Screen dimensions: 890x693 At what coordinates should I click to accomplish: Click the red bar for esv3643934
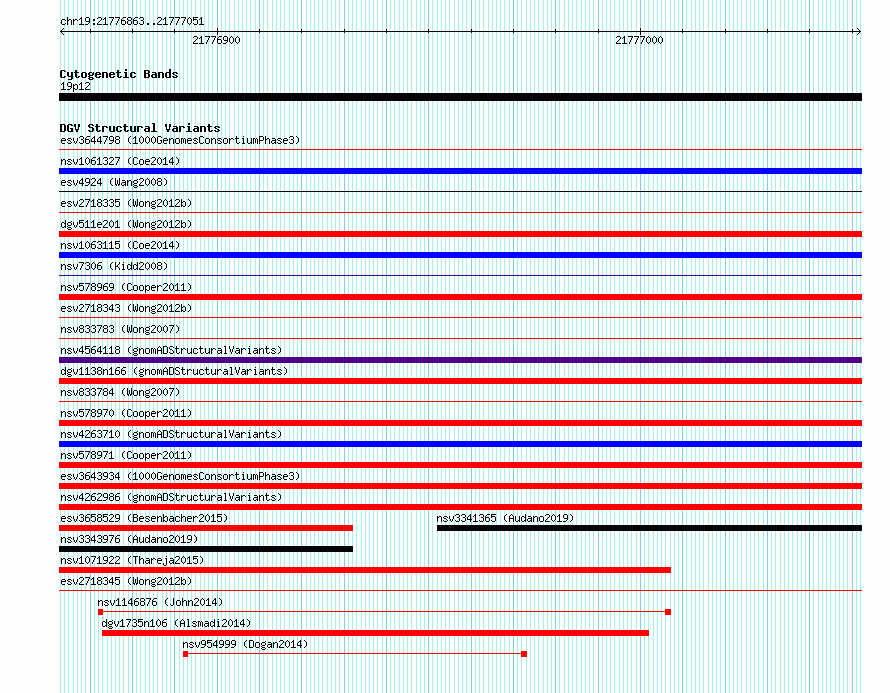click(460, 486)
